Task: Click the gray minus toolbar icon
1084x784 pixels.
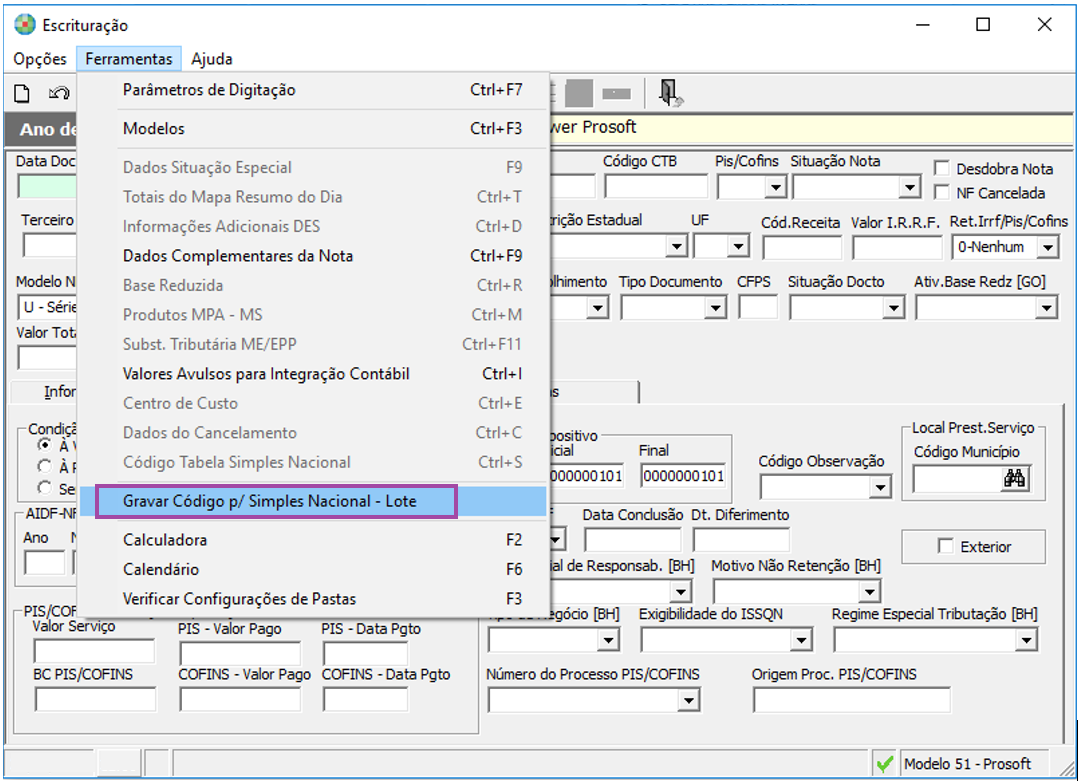Action: click(x=616, y=94)
